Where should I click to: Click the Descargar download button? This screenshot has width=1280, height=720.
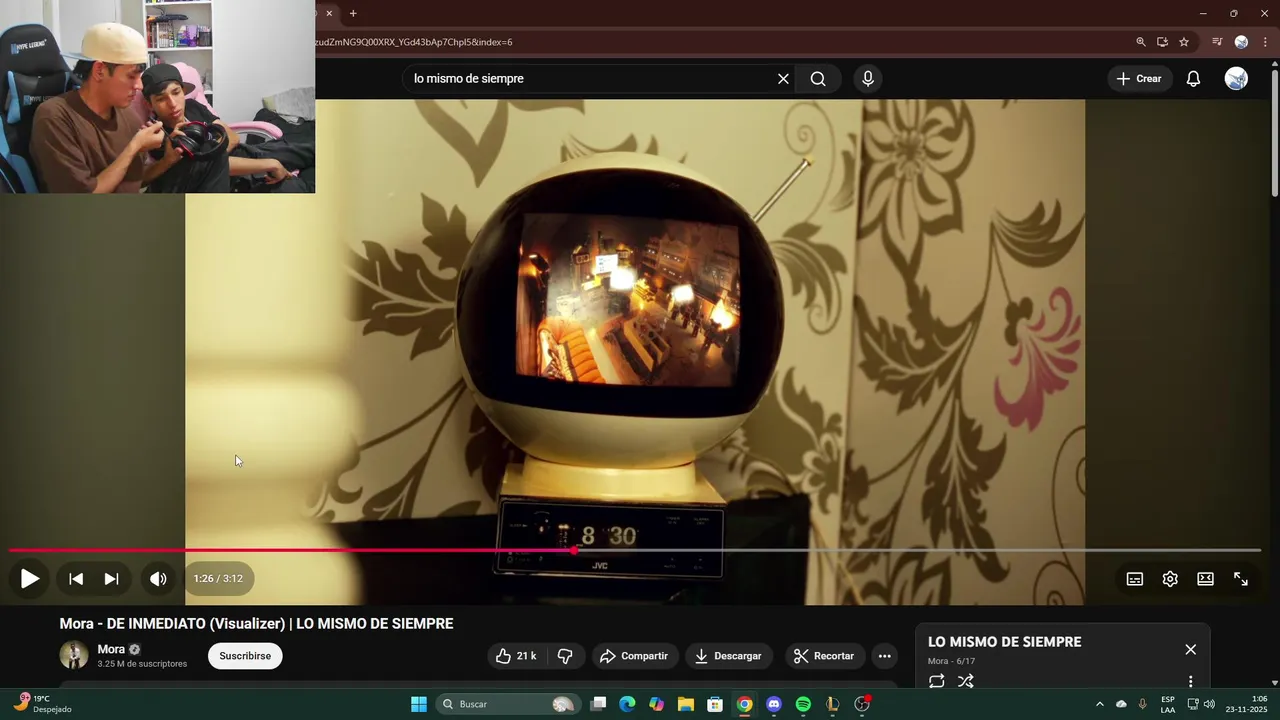click(x=728, y=656)
